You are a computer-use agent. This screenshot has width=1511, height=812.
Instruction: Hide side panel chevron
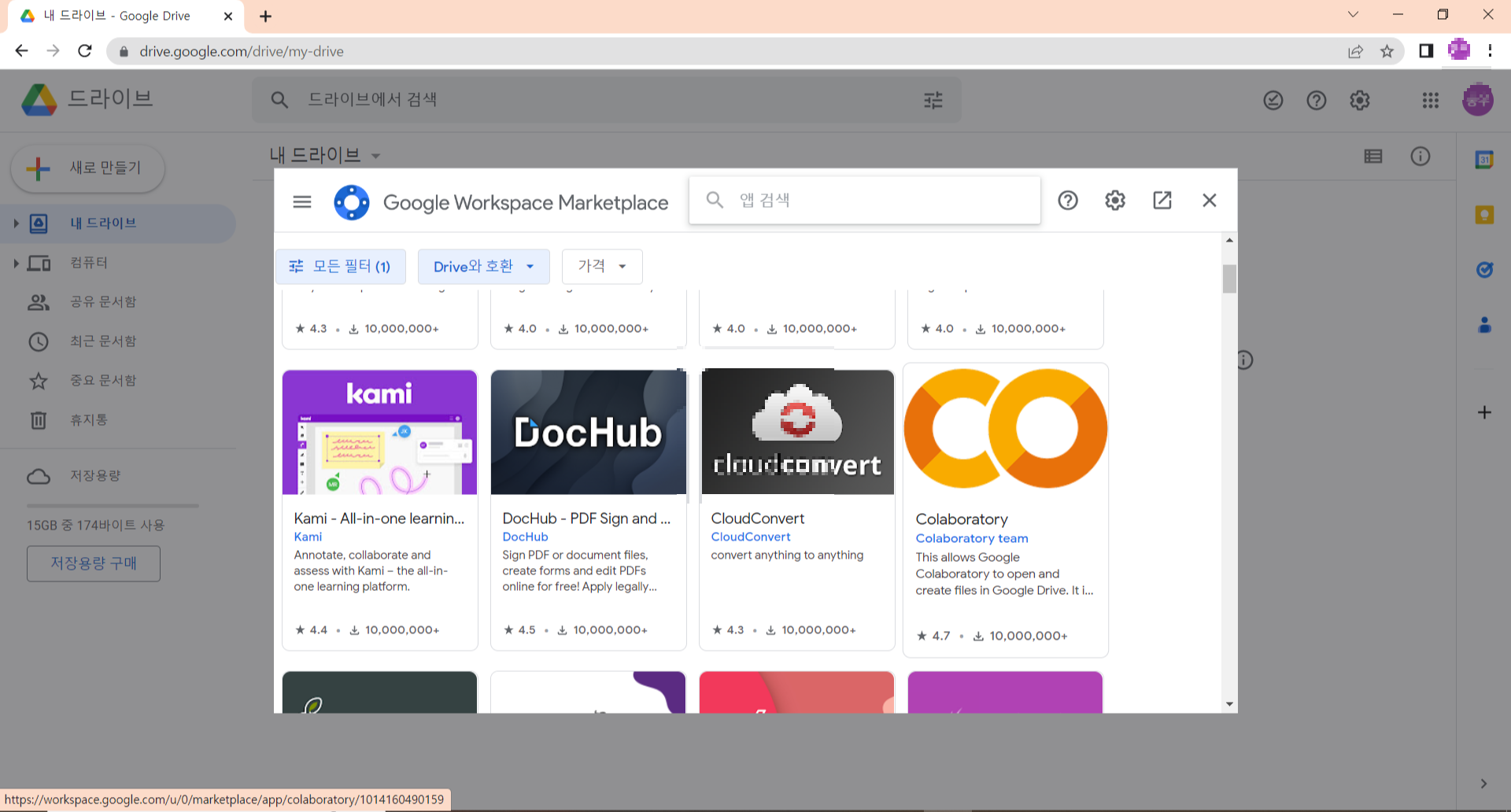[1483, 784]
